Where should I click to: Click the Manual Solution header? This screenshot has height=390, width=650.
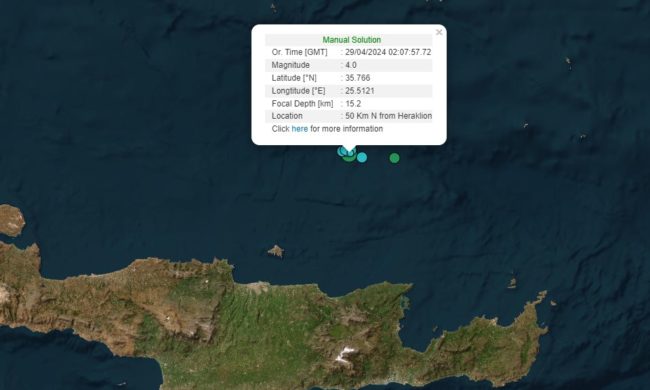[x=352, y=40]
